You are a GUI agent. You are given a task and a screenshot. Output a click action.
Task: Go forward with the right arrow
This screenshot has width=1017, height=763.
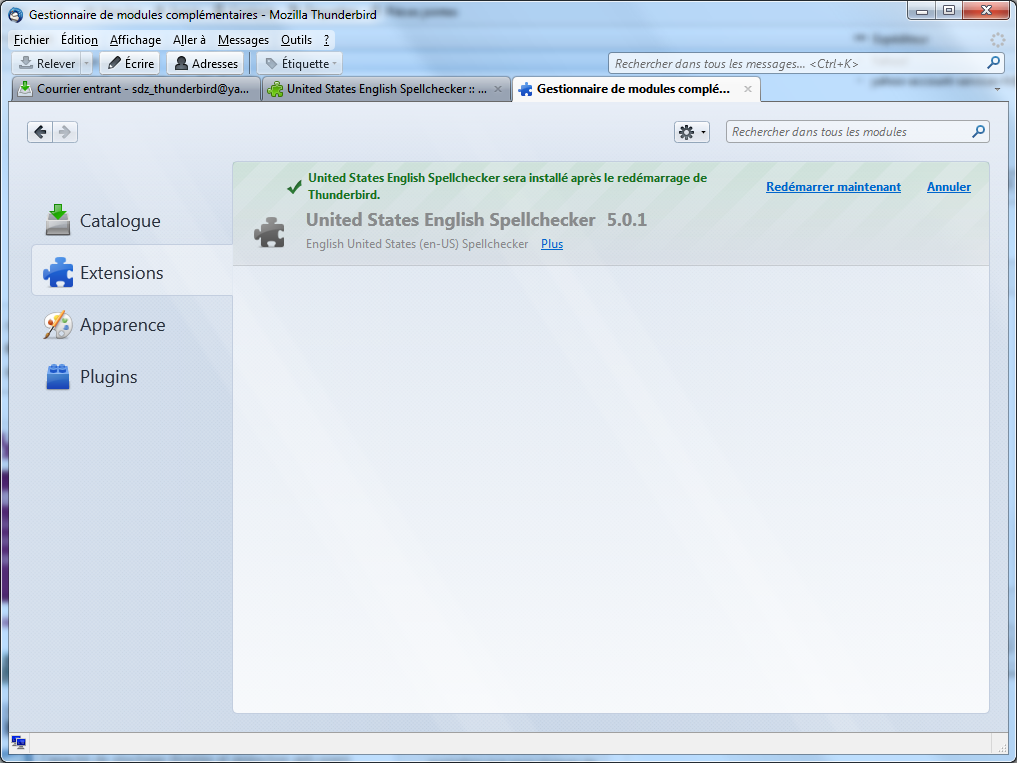tap(65, 132)
